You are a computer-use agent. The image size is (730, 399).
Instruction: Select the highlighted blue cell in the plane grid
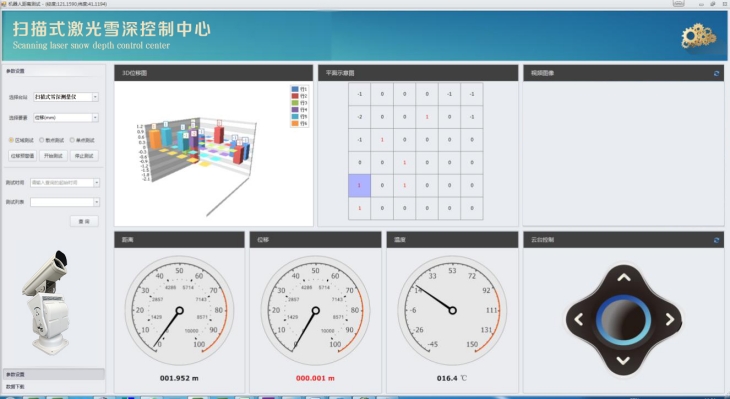pos(359,185)
